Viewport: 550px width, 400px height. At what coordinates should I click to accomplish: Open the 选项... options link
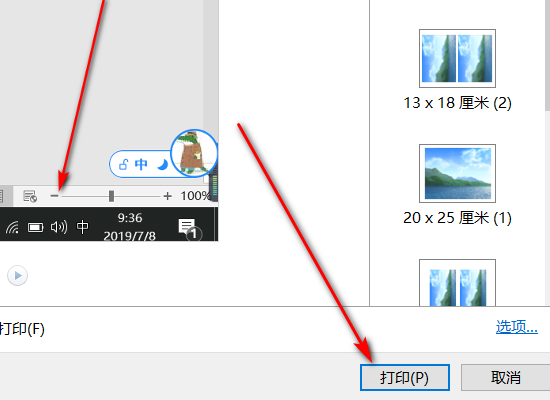click(517, 327)
